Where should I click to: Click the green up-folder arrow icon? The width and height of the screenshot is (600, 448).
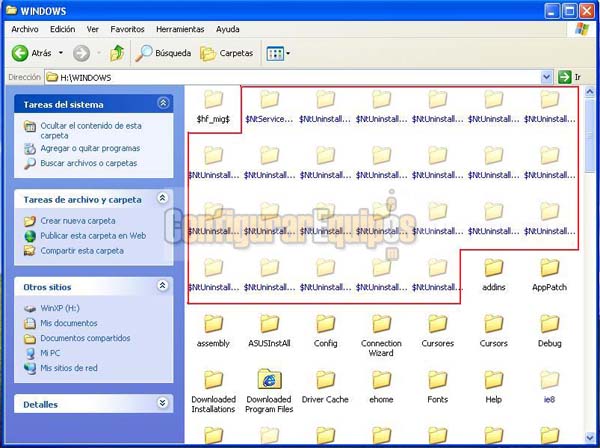coord(117,53)
